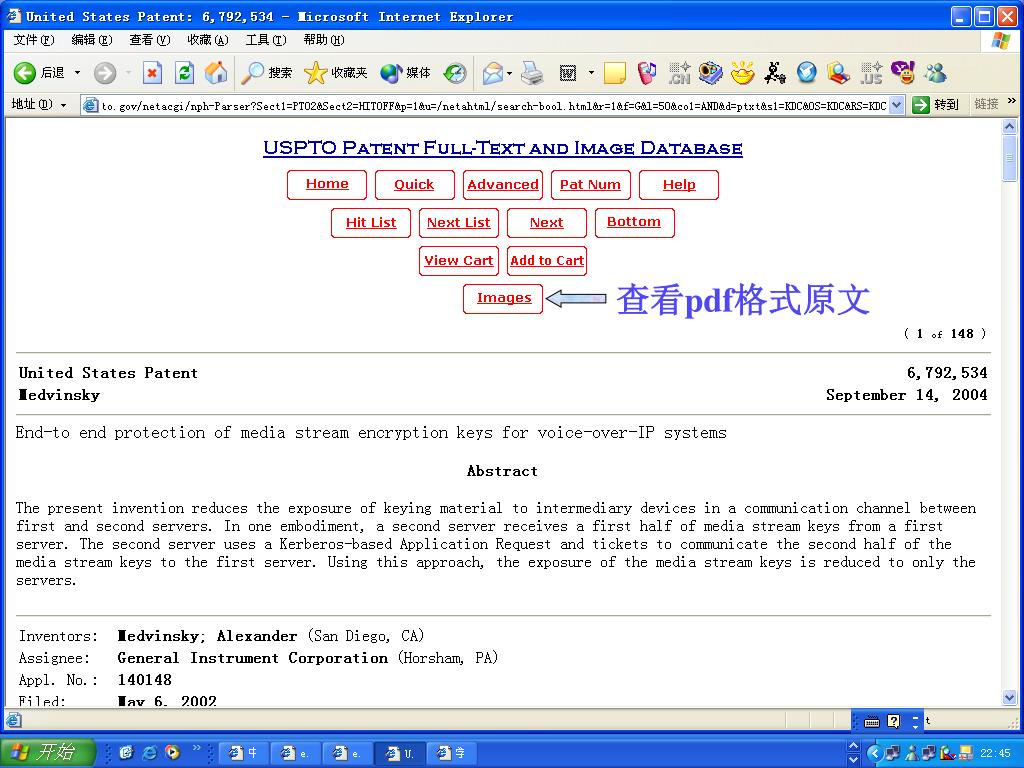The width and height of the screenshot is (1024, 768).
Task: Click the blue round globe toolbar icon
Action: point(807,72)
